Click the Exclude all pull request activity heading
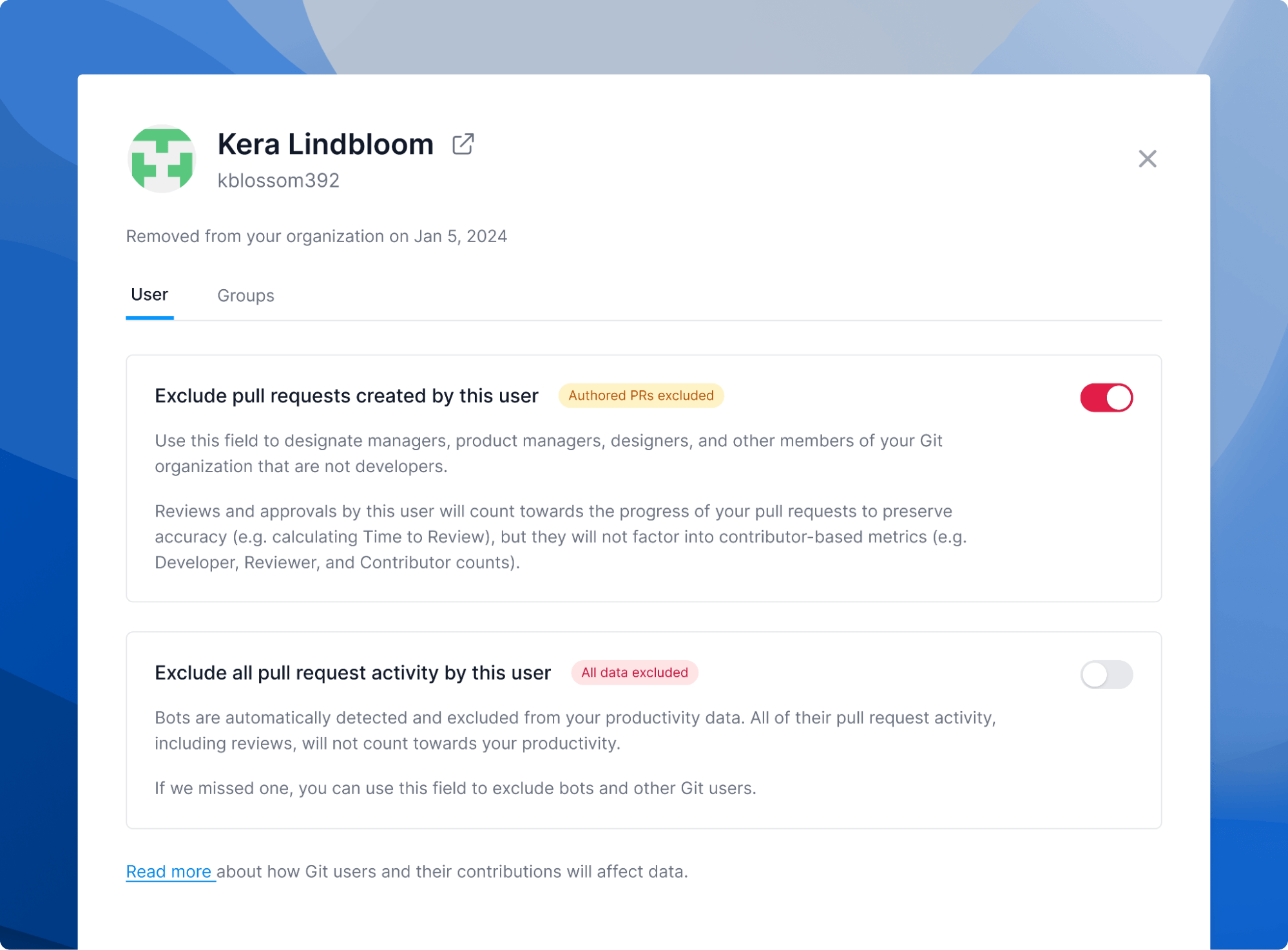Viewport: 1288px width, 950px height. pos(352,672)
